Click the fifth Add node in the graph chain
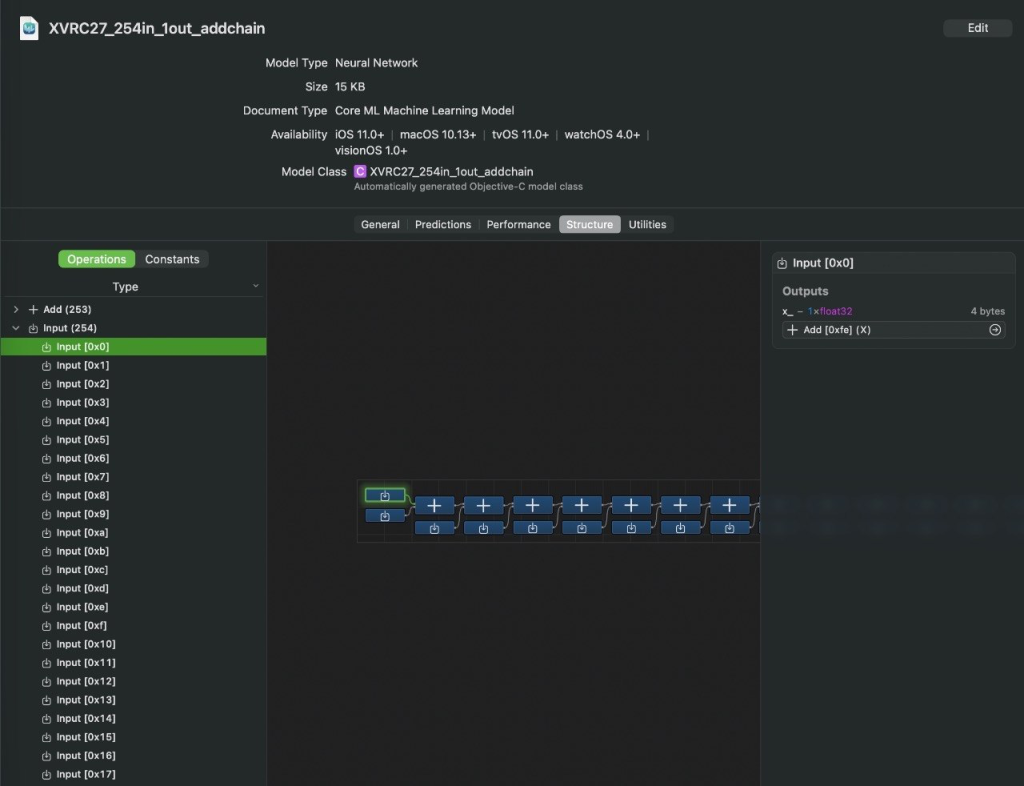Image resolution: width=1024 pixels, height=786 pixels. pos(631,505)
